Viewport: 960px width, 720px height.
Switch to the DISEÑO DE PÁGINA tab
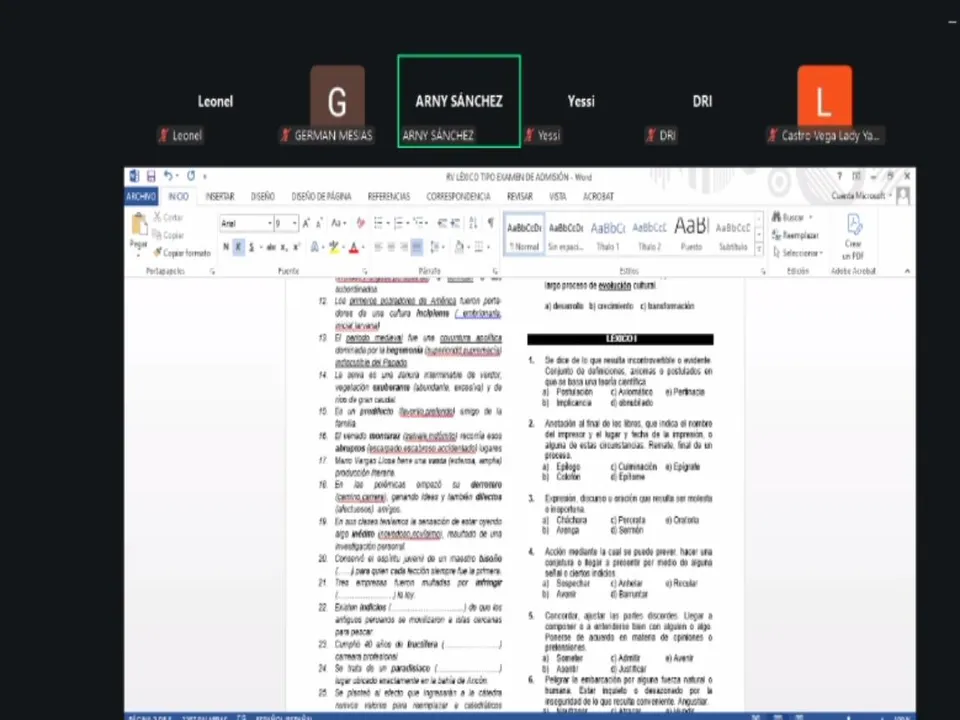[x=321, y=196]
